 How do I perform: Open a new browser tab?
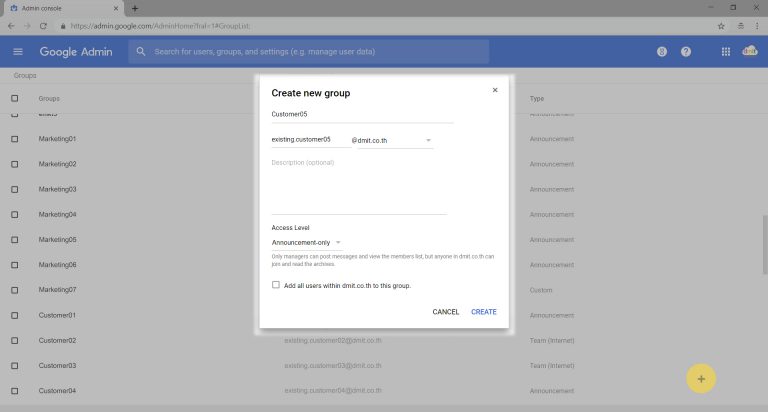click(135, 8)
